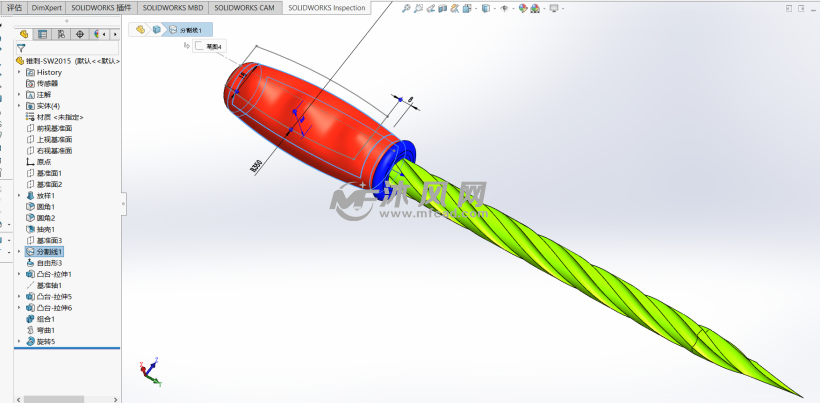Open the ConfigurationManager tab icon
The image size is (820, 403).
click(61, 34)
